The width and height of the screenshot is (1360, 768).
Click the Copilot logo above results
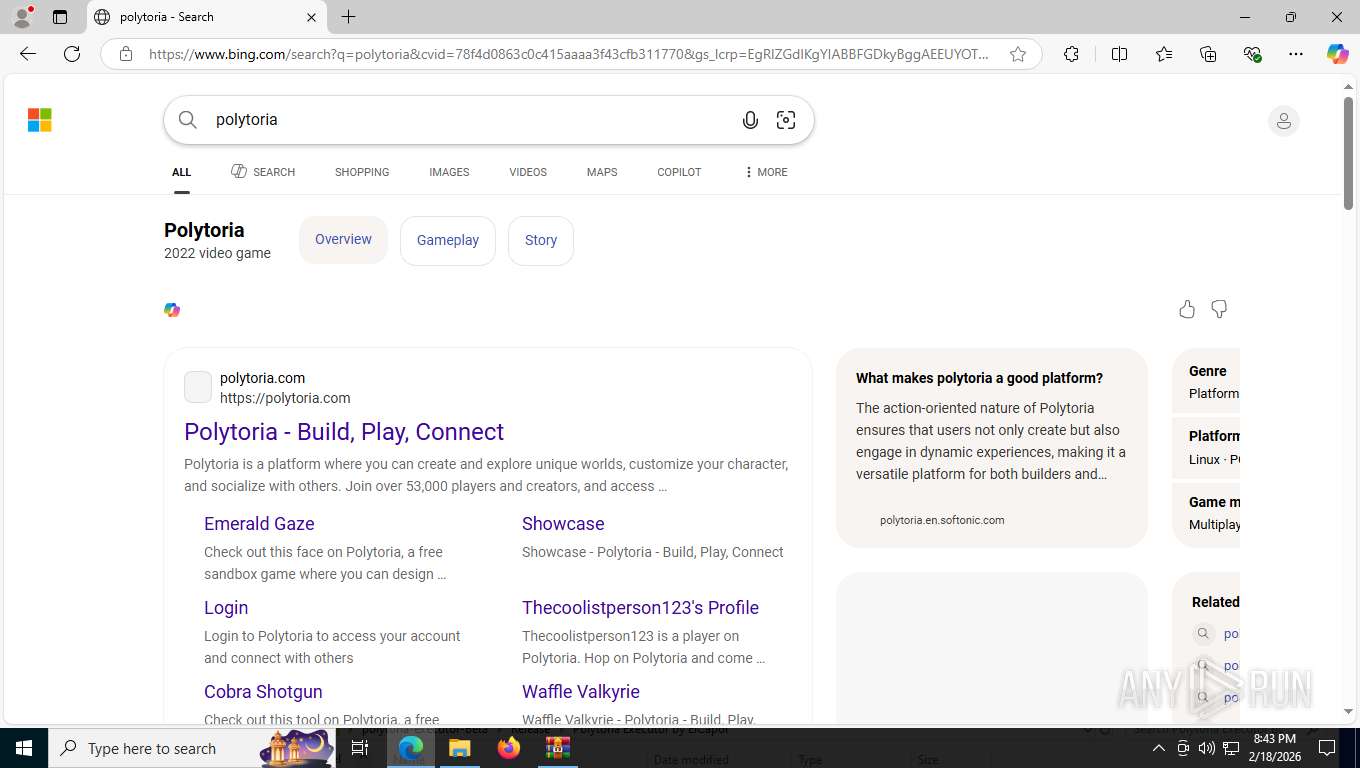(x=172, y=310)
